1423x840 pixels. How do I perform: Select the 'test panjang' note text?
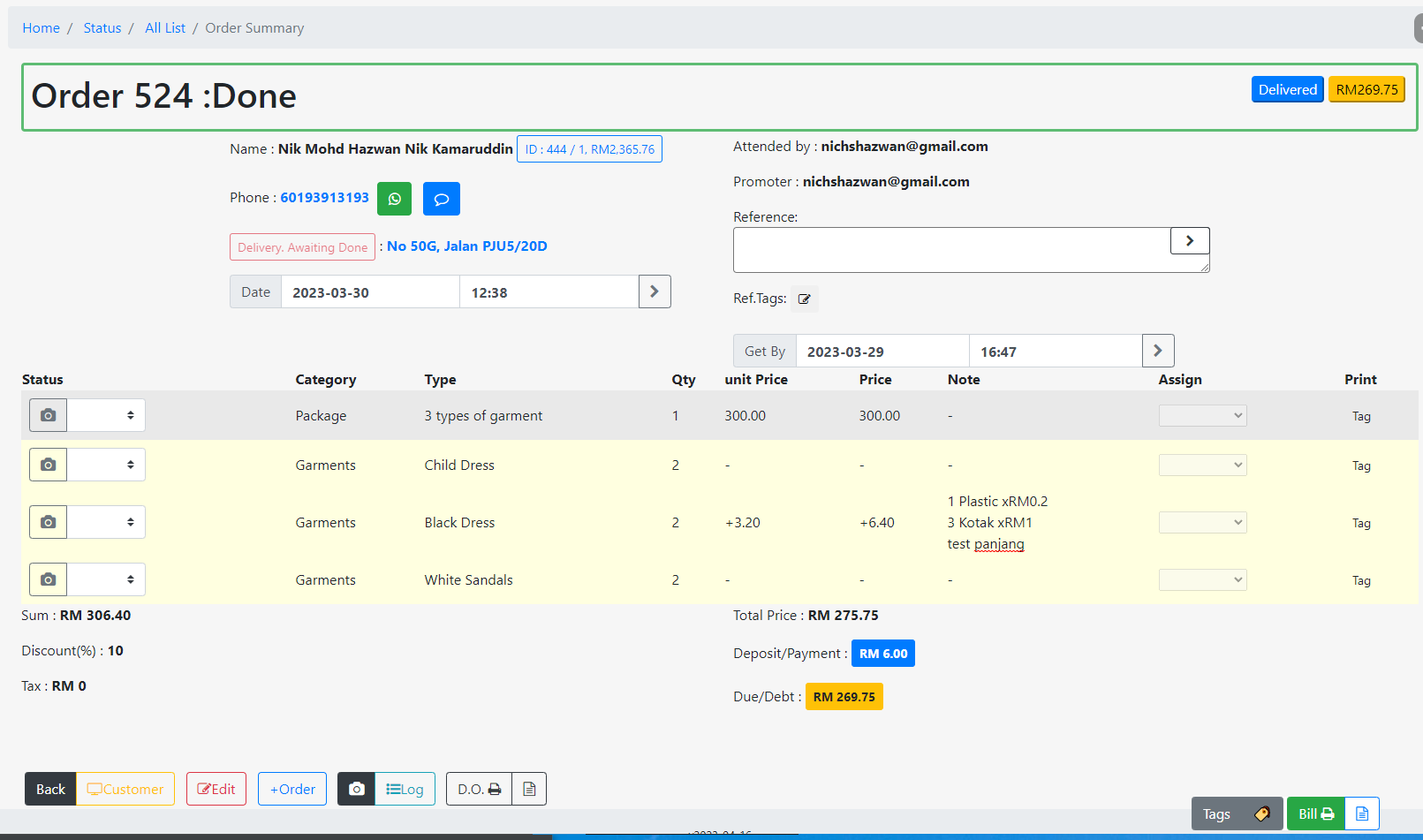986,544
